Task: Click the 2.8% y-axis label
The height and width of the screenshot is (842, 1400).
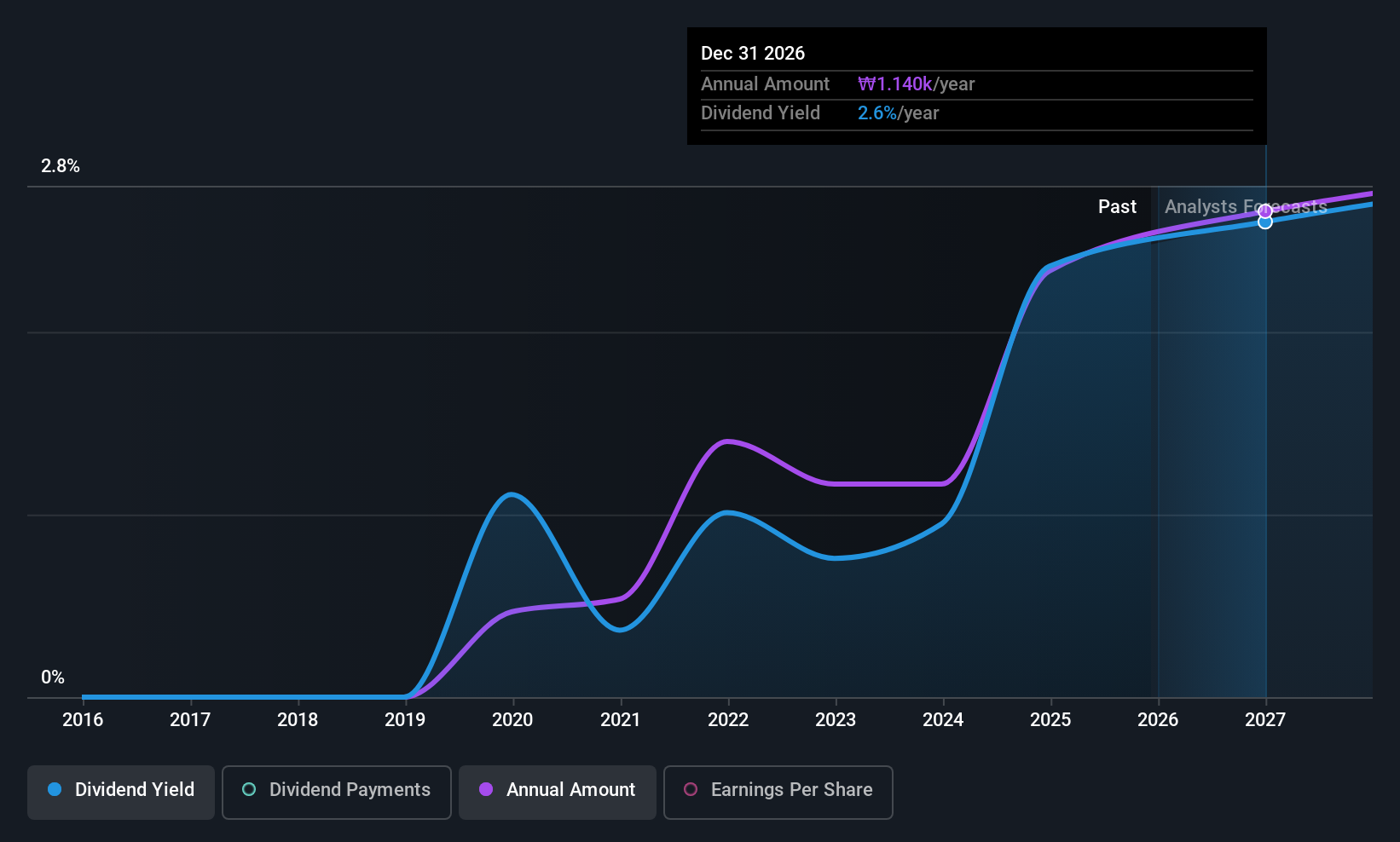Action: (x=61, y=166)
